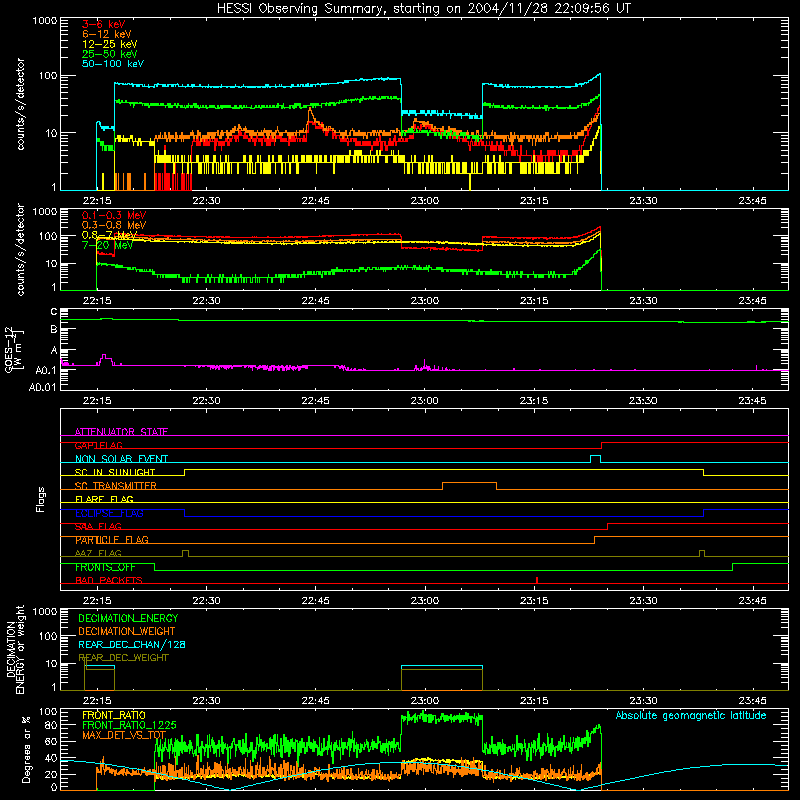Click the REAR_DEC_WEIGHT legend label

tap(123, 658)
